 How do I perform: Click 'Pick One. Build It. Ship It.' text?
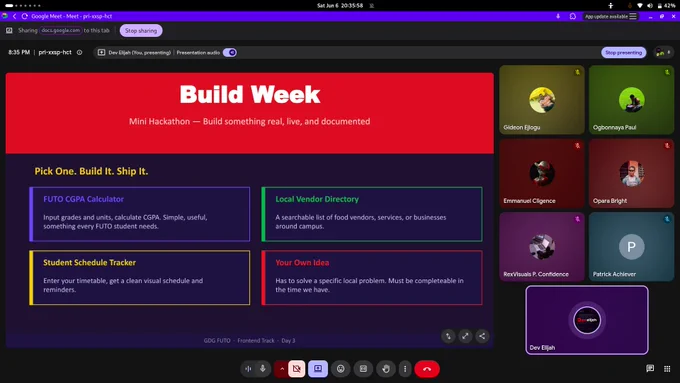tap(91, 171)
